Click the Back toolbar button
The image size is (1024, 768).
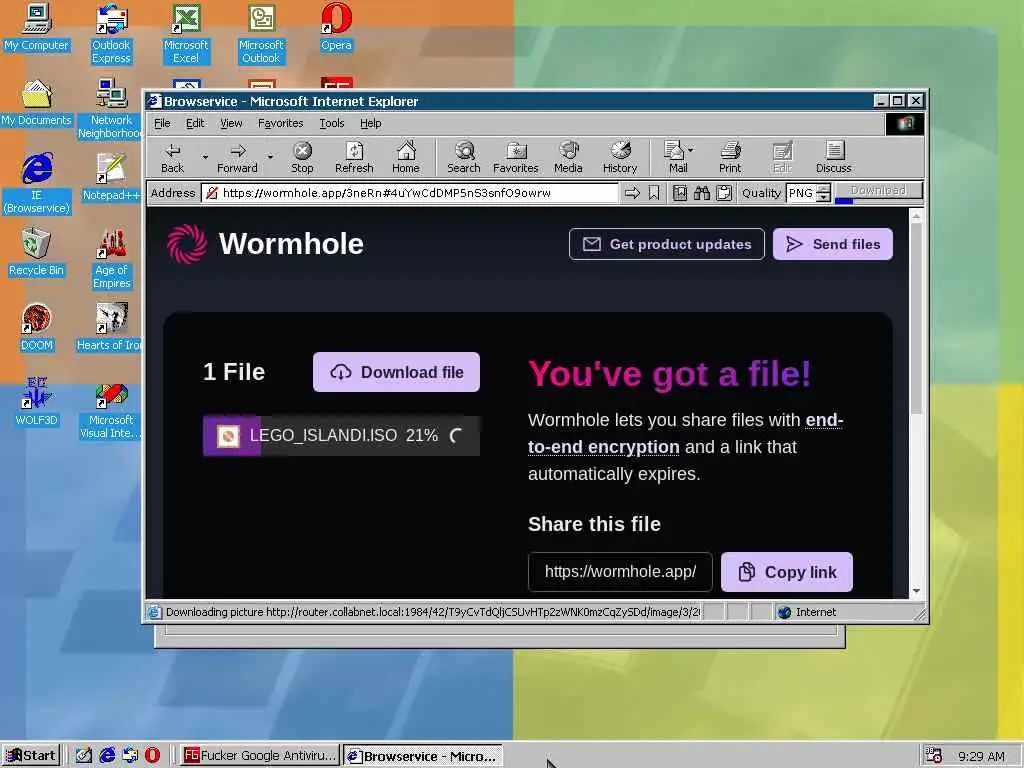[172, 158]
